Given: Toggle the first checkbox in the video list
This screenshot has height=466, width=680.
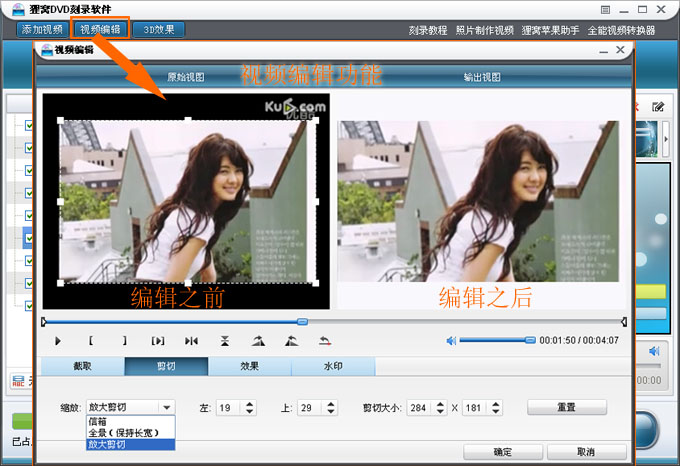Looking at the screenshot, I should coord(29,125).
